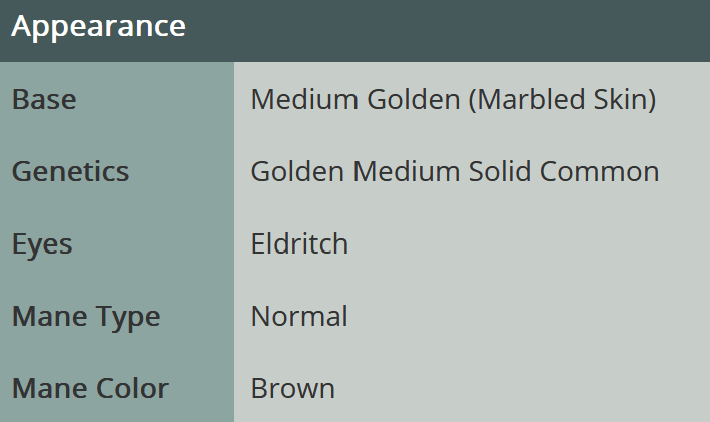This screenshot has height=422, width=710.
Task: Click the Genetics row label
Action: tap(70, 172)
